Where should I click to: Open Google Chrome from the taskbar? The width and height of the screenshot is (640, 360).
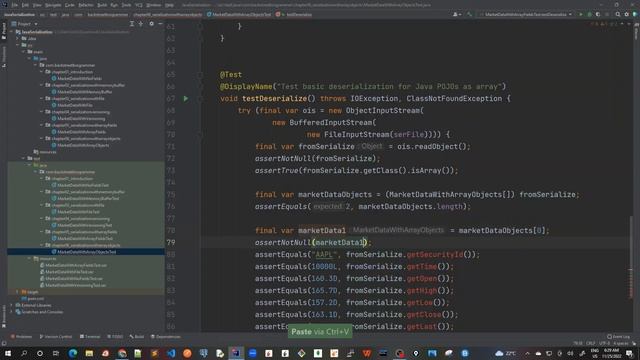(122, 353)
